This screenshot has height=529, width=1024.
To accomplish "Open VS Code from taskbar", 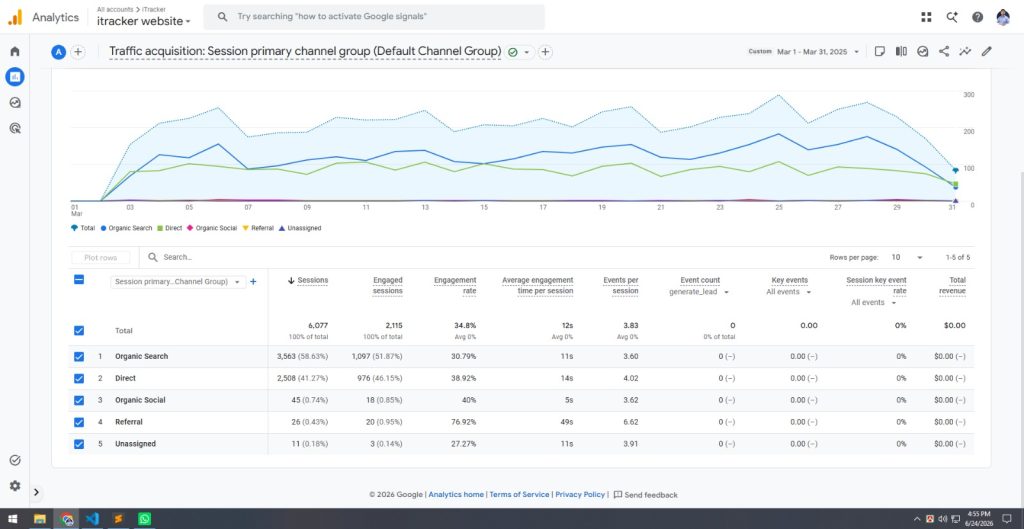I will tap(92, 519).
